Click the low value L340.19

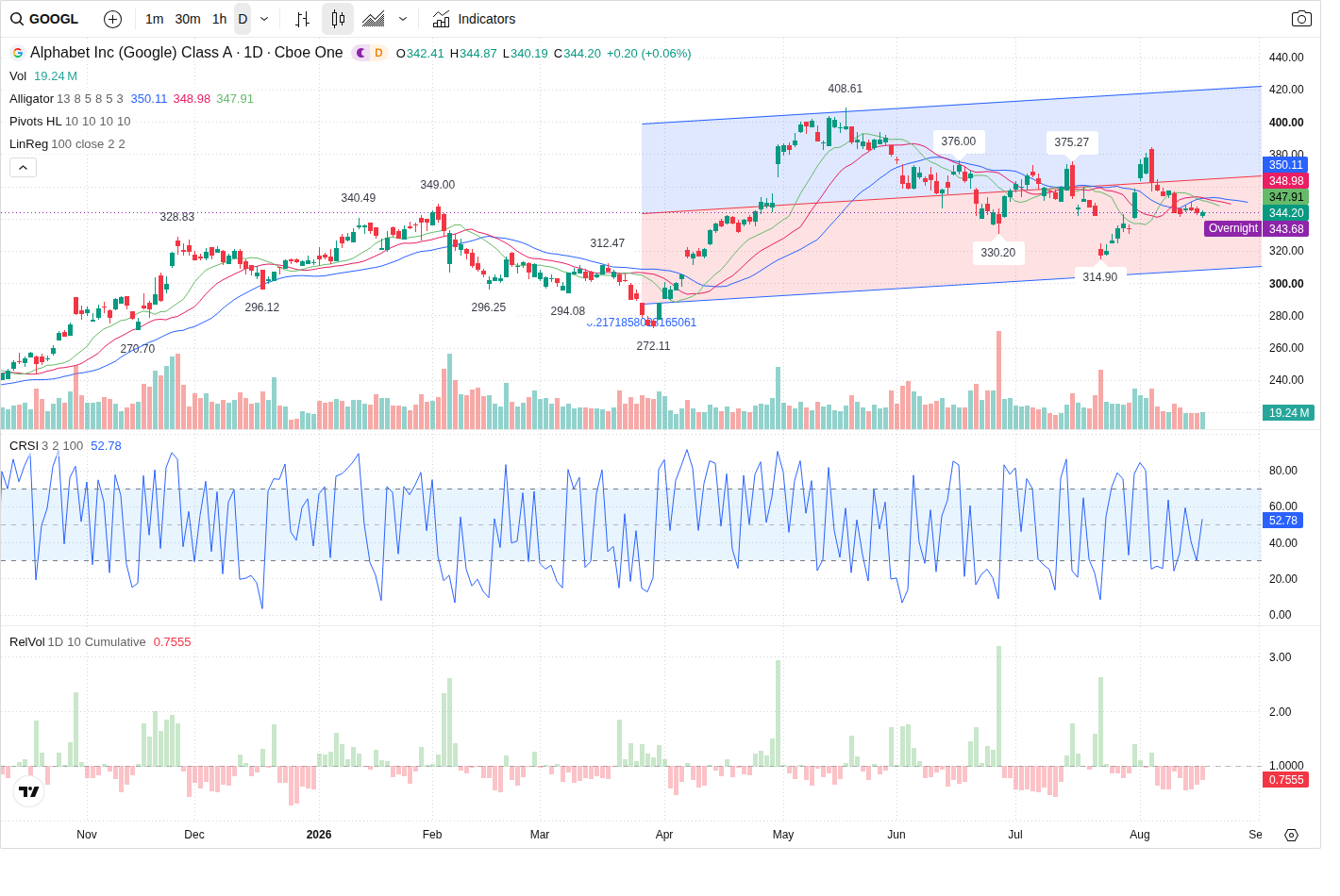(525, 54)
